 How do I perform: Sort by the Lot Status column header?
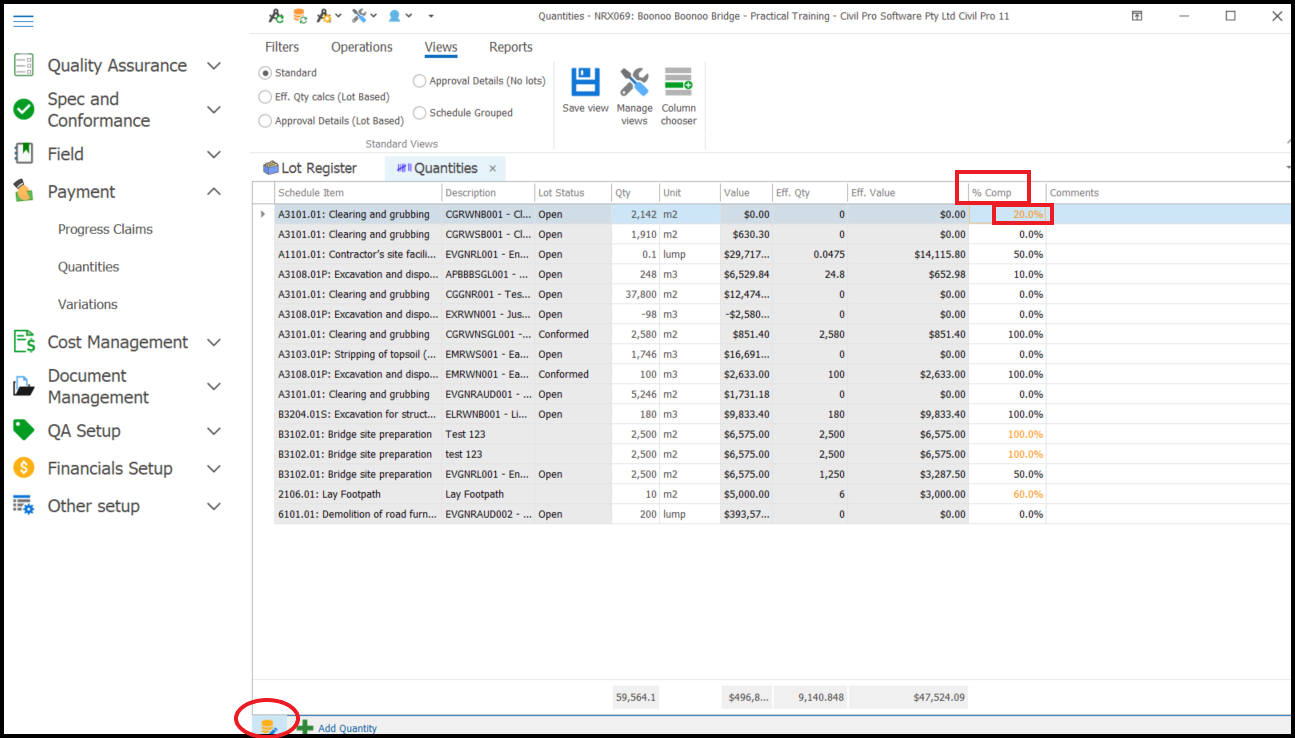coord(573,193)
